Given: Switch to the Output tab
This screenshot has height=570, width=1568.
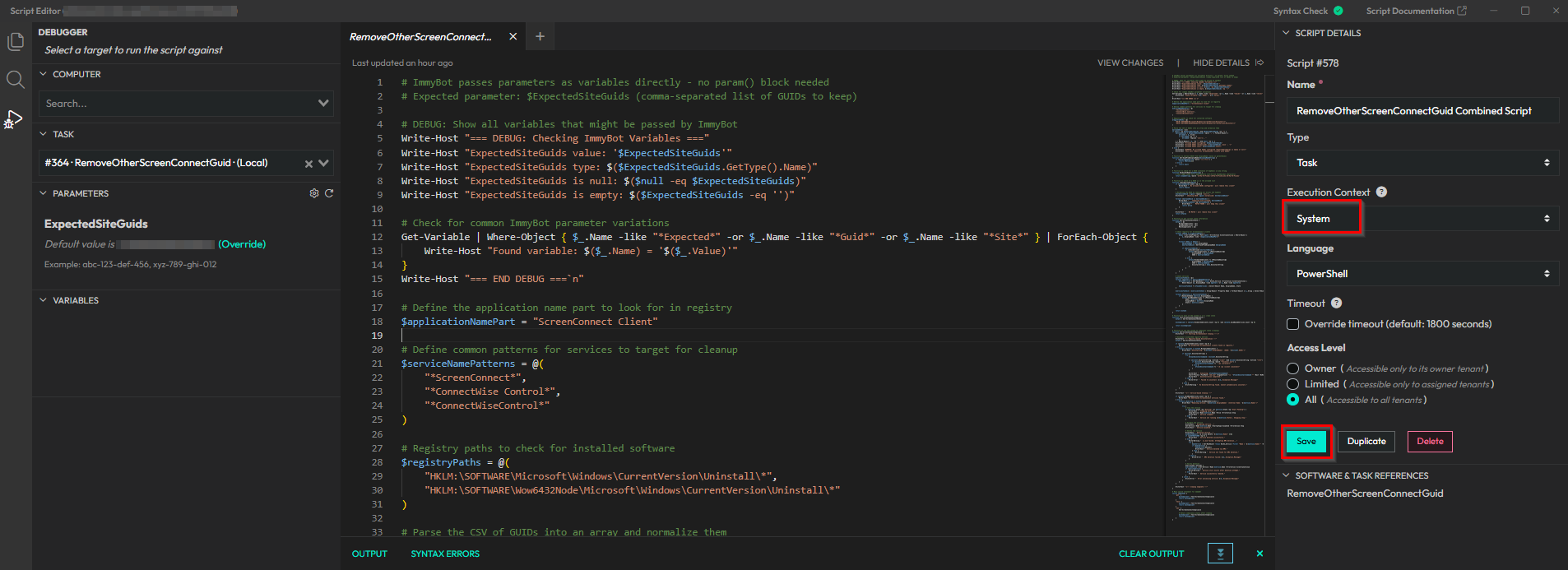Looking at the screenshot, I should click(x=369, y=554).
